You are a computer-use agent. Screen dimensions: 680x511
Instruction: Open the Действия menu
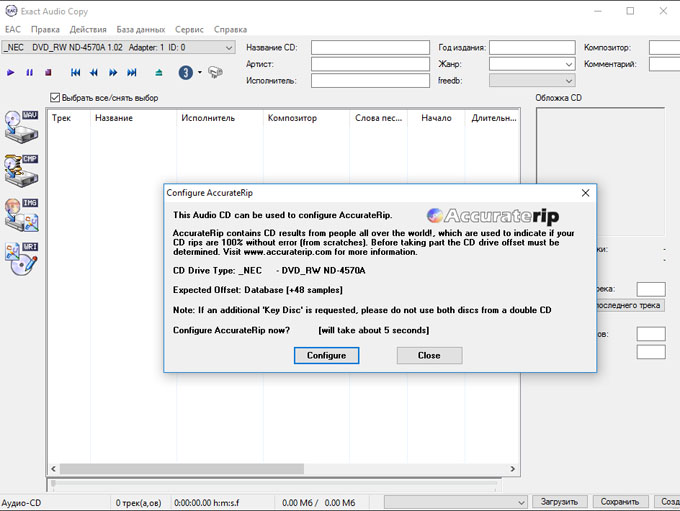[x=88, y=30]
